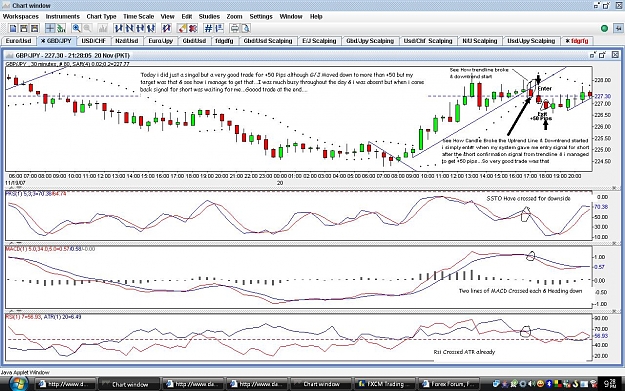
Task: Switch to Gbd/Jpy Scalping tab
Action: pyautogui.click(x=370, y=41)
